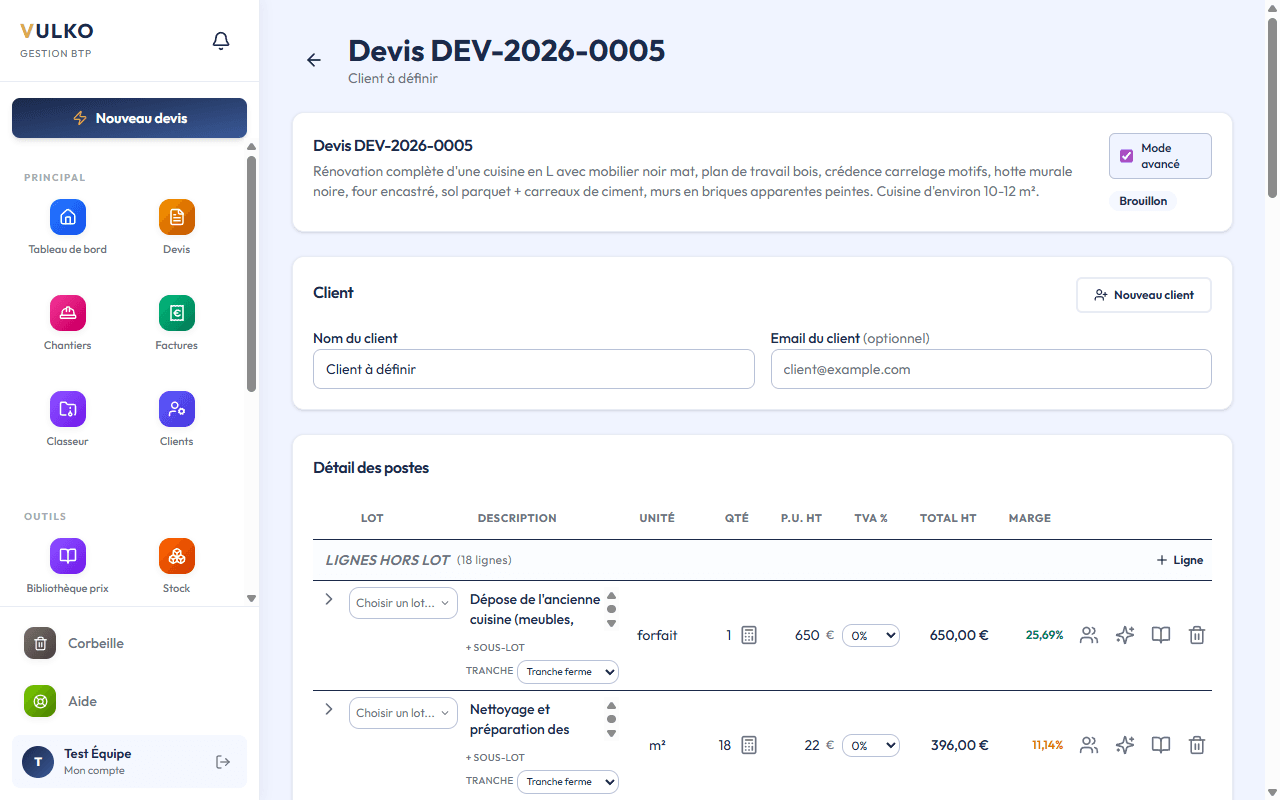Add a line with + Ligne
This screenshot has width=1280, height=800.
pyautogui.click(x=1180, y=560)
